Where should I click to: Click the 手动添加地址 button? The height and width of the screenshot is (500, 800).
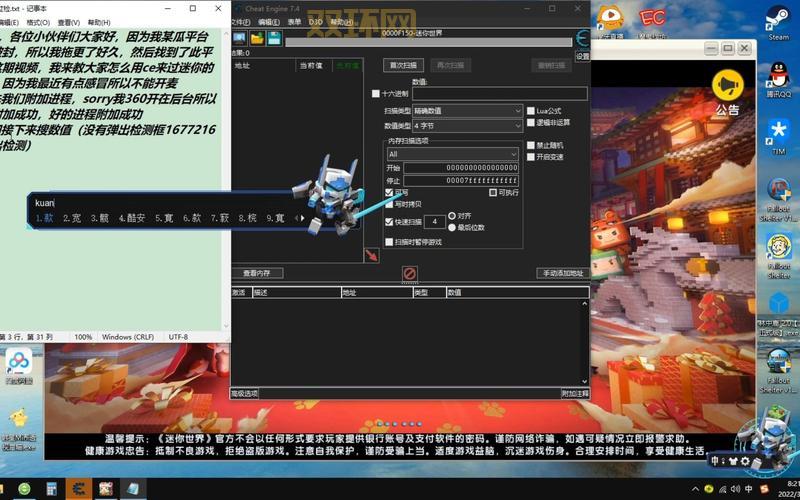pyautogui.click(x=563, y=273)
